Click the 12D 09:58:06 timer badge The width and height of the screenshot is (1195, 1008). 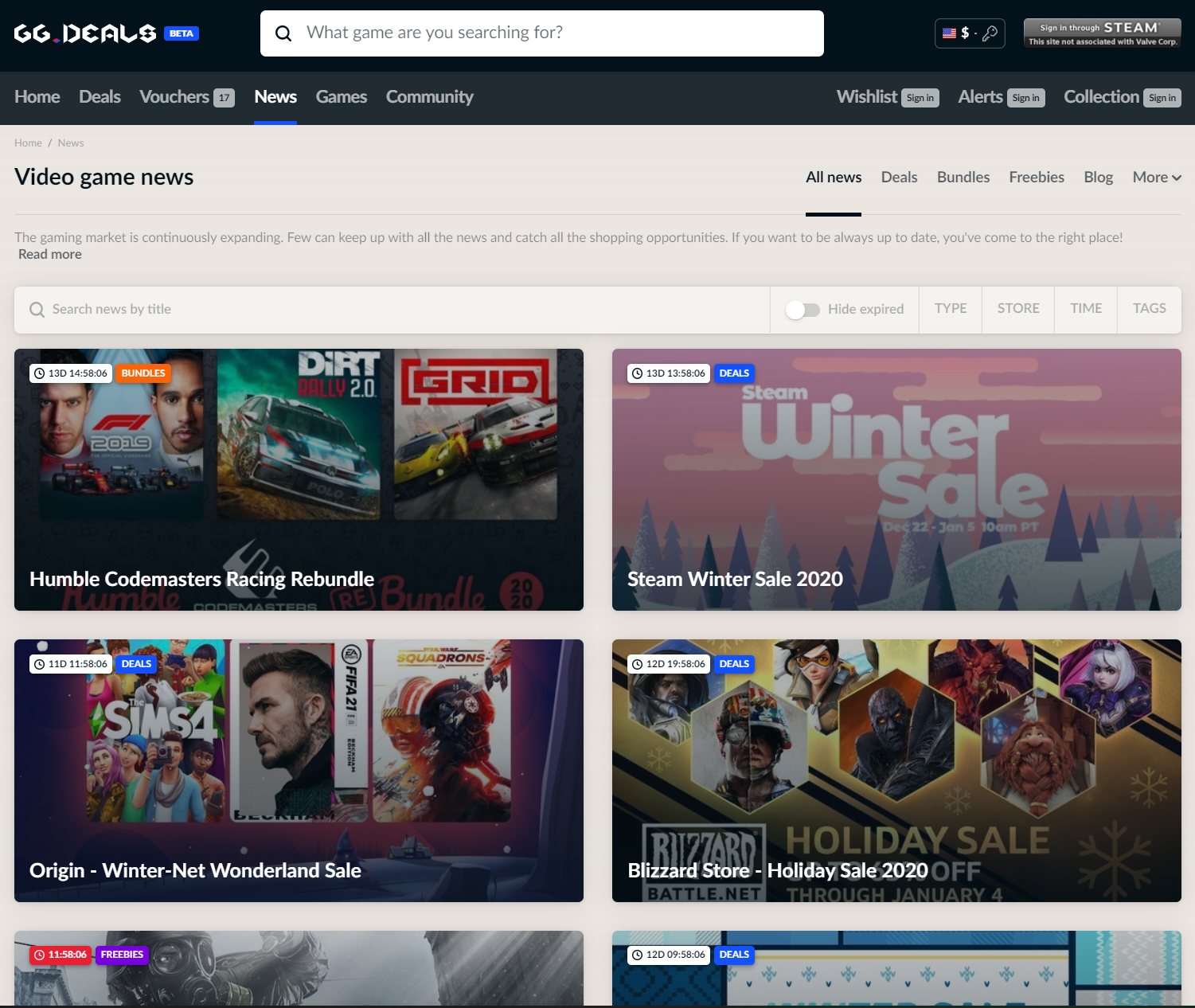pyautogui.click(x=669, y=955)
